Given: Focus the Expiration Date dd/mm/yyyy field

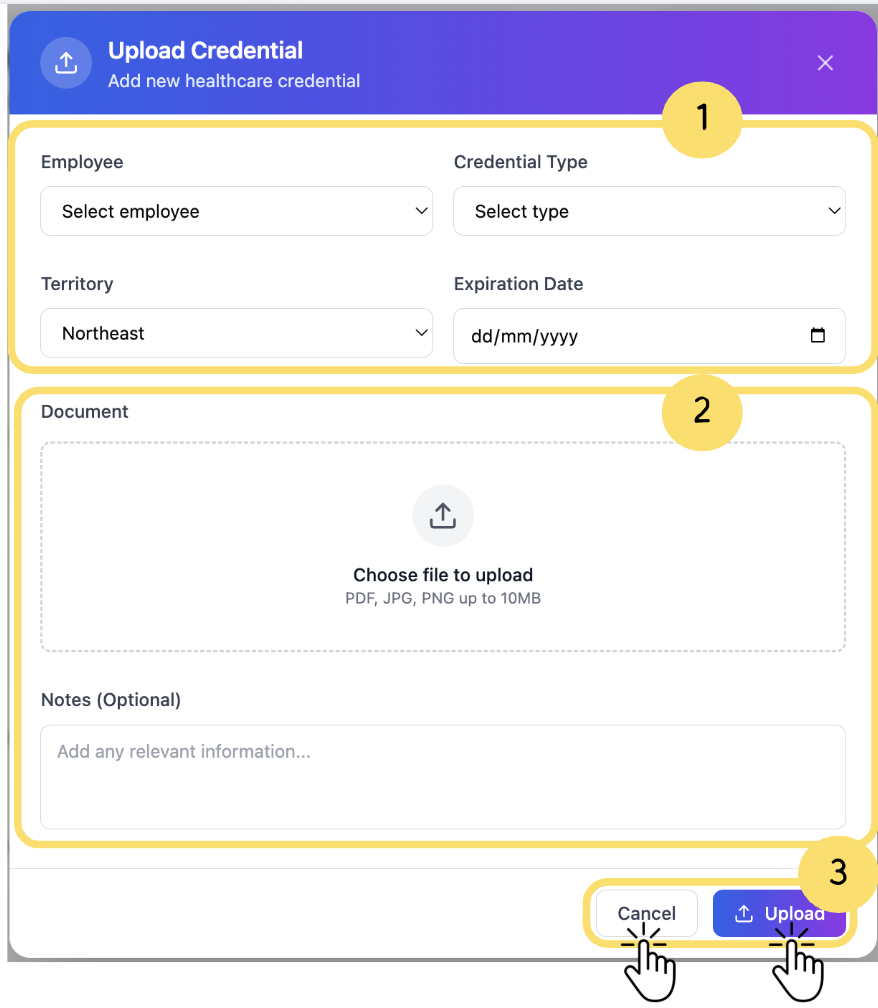Looking at the screenshot, I should [630, 336].
